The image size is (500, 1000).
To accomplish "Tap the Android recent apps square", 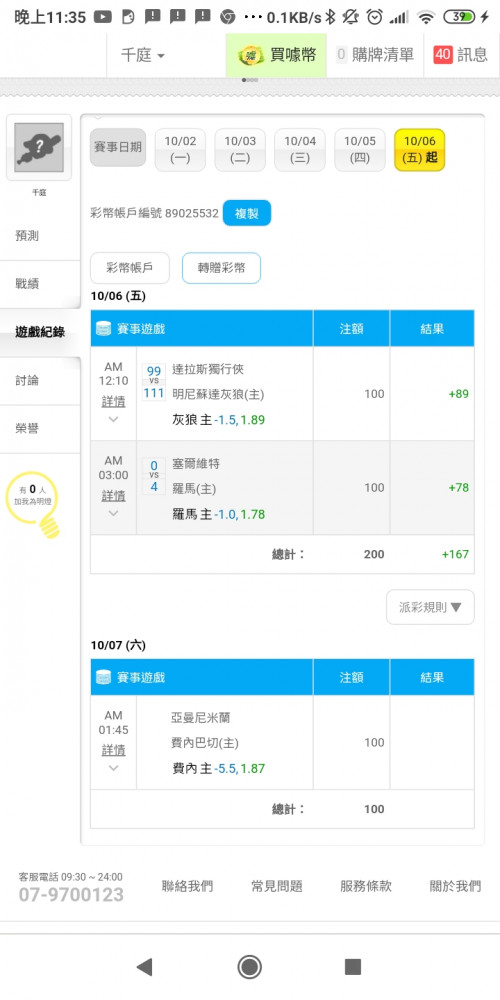I will pyautogui.click(x=353, y=967).
